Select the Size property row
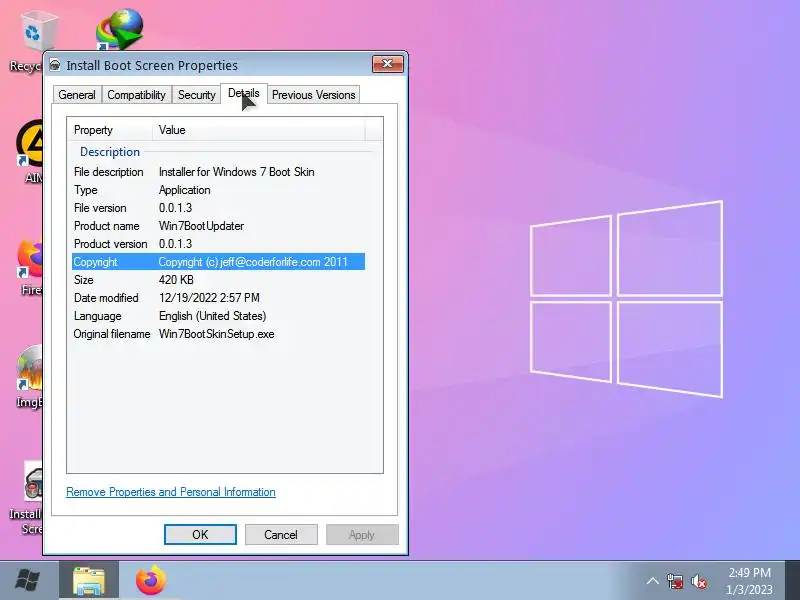 (218, 280)
